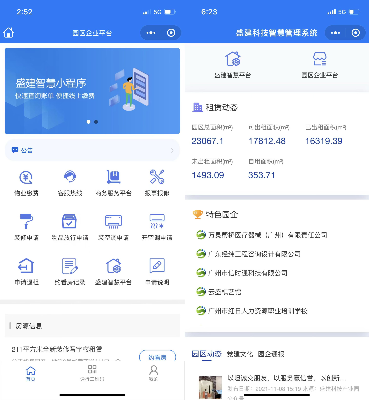Tap the outlined pill button in the feedback item

[x=157, y=357]
